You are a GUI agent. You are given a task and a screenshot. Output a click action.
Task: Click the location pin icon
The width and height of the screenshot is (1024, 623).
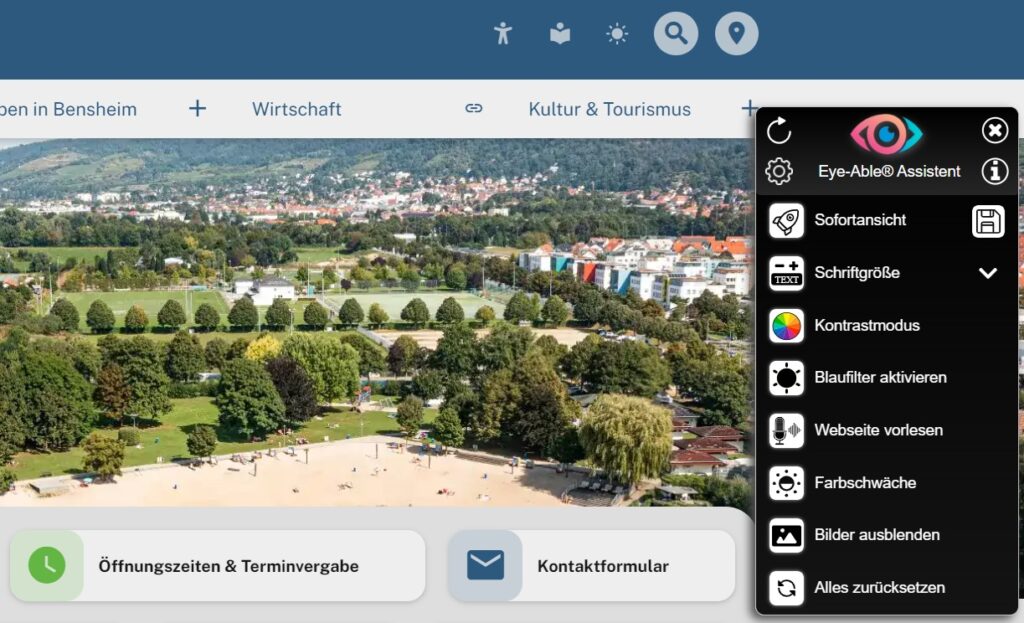click(x=736, y=33)
